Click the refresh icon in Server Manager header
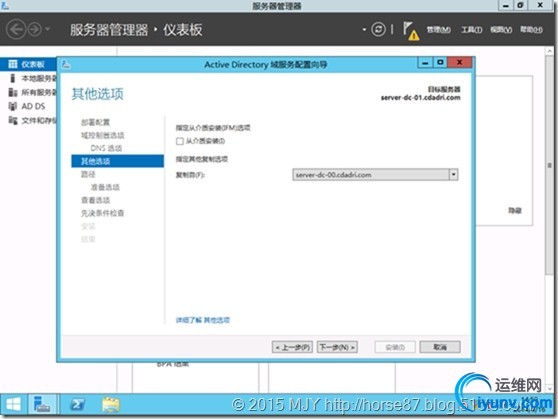Image resolution: width=558 pixels, height=419 pixels. pyautogui.click(x=378, y=29)
